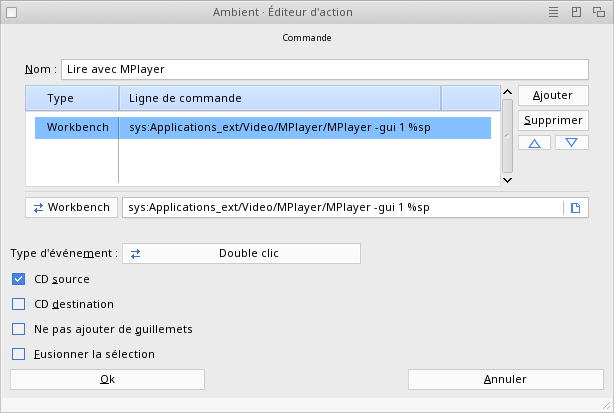The height and width of the screenshot is (413, 614).
Task: Click the window resize grip
Action: click(x=607, y=406)
